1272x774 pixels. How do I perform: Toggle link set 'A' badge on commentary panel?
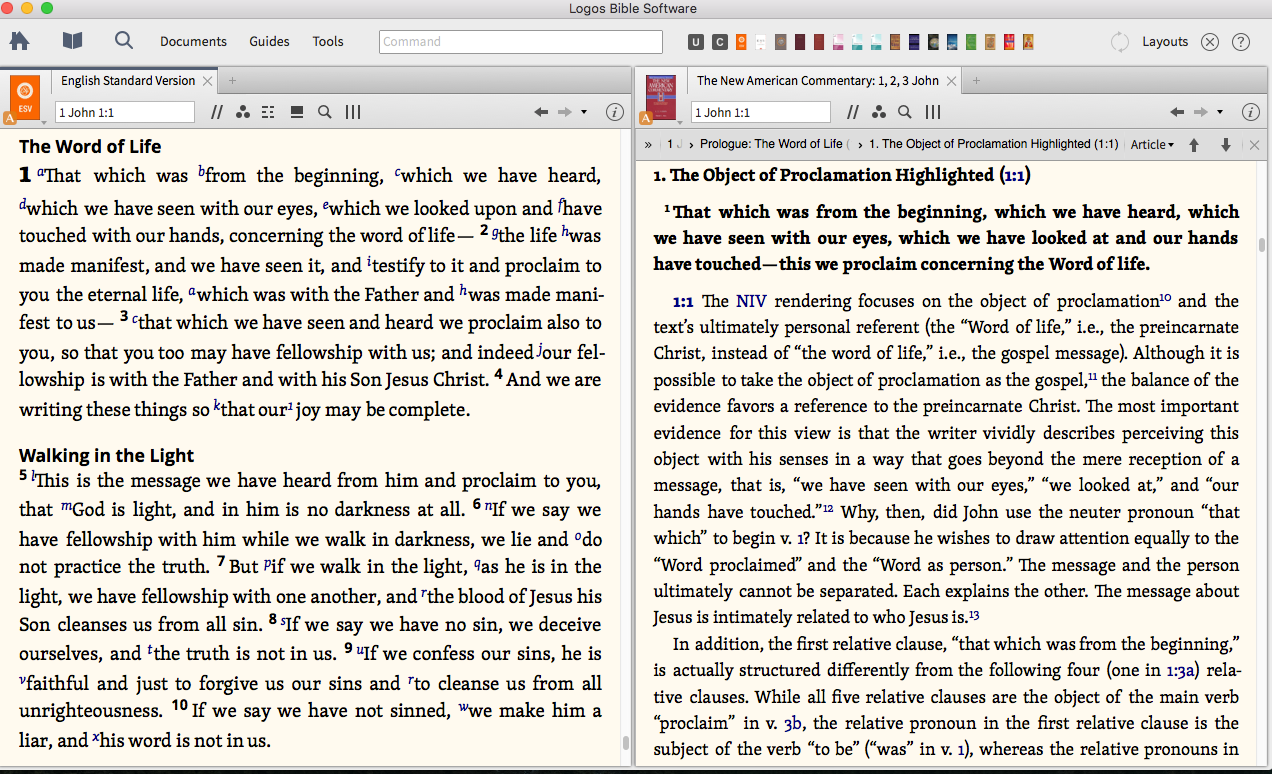(646, 118)
